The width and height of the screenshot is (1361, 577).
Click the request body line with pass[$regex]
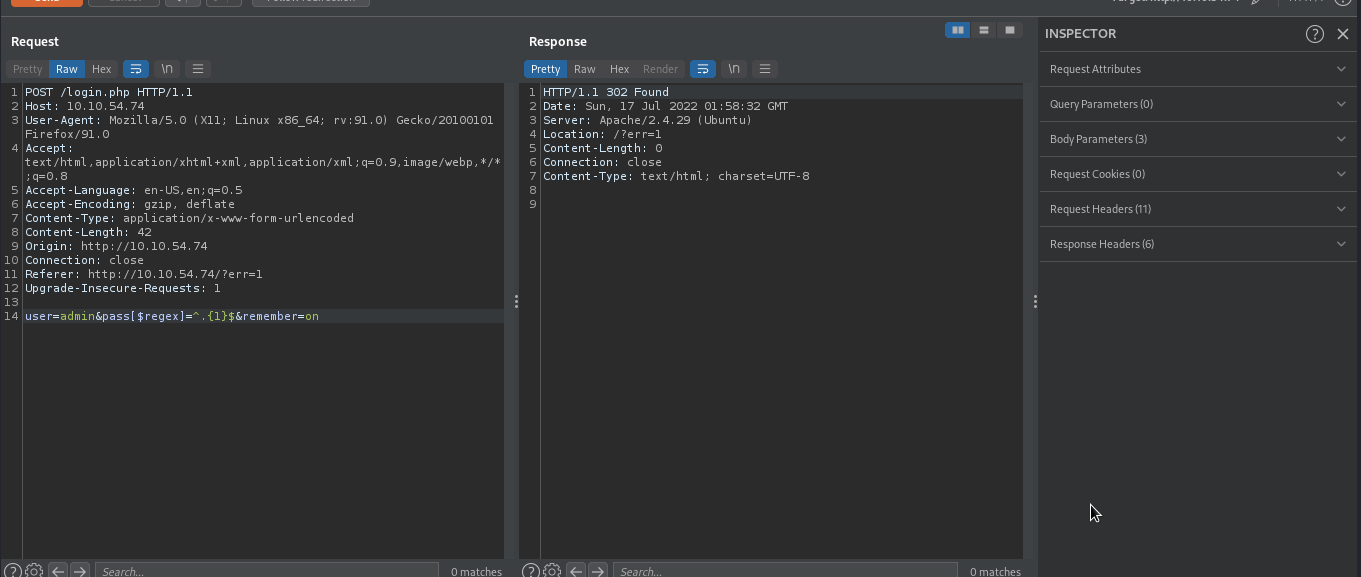pos(172,316)
